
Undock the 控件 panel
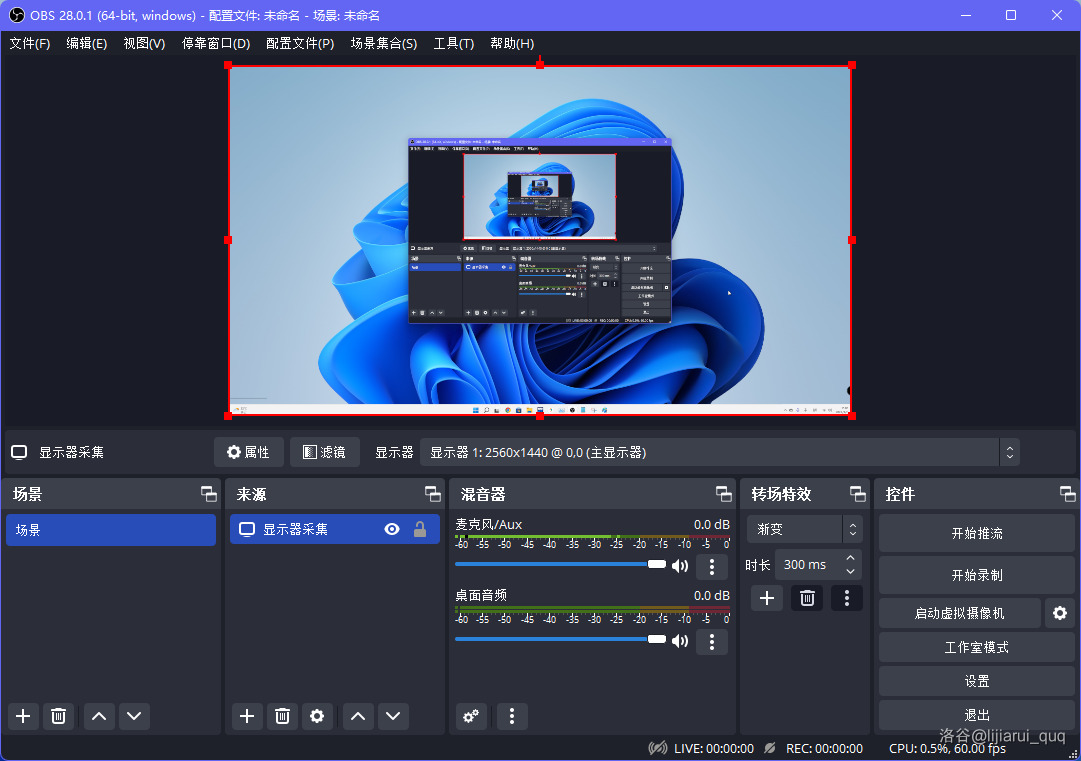pos(1067,494)
